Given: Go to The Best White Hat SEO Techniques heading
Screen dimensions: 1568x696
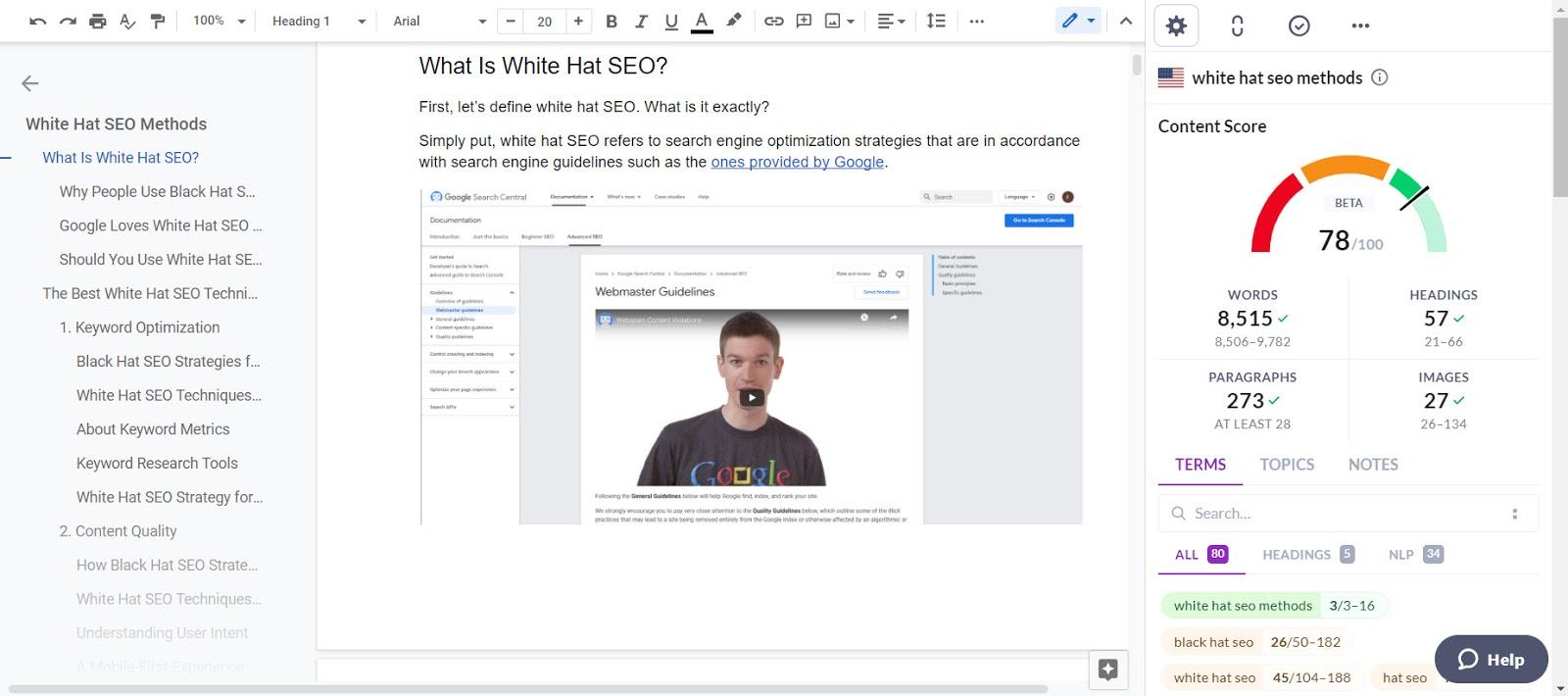Looking at the screenshot, I should [x=150, y=293].
